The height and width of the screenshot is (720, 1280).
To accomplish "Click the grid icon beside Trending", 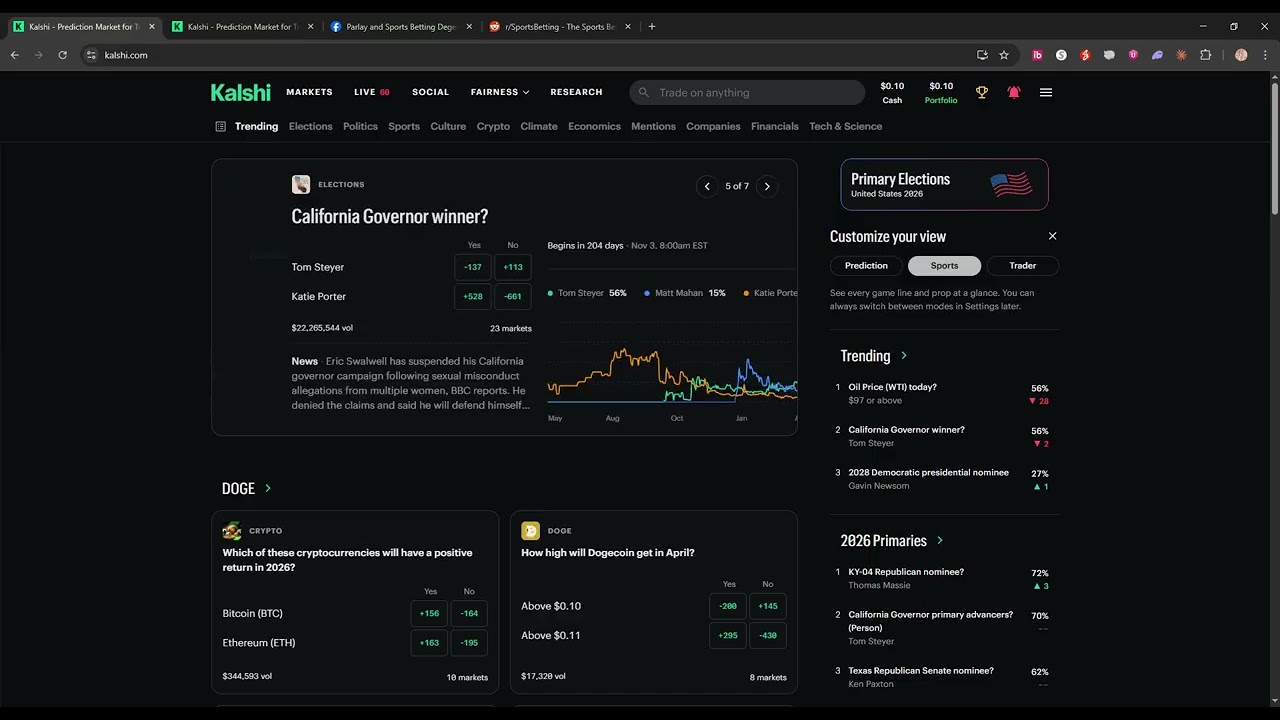I will [x=220, y=126].
